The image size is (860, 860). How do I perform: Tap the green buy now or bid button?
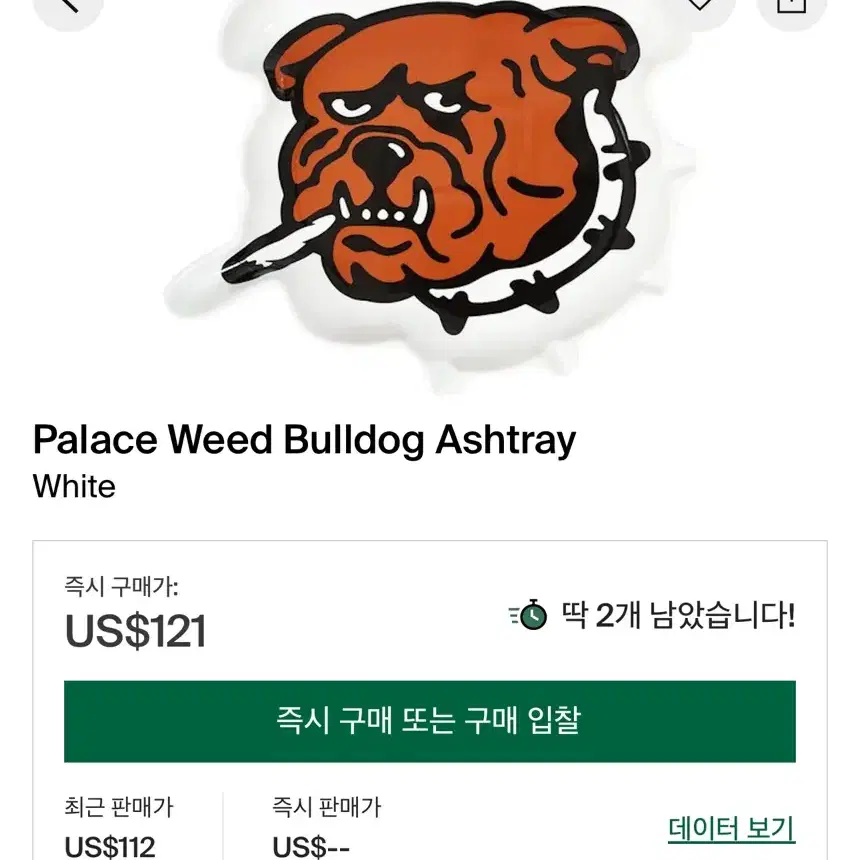pos(430,721)
